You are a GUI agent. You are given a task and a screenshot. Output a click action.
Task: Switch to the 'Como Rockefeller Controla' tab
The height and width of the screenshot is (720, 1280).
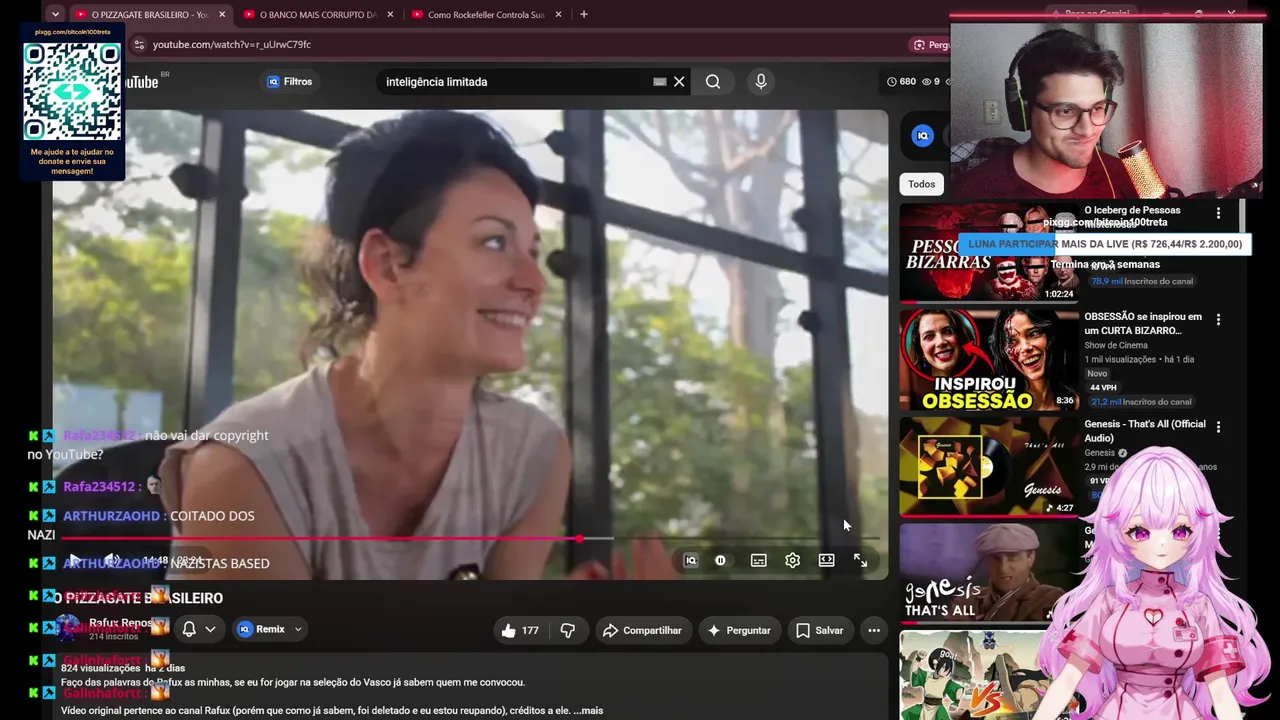pyautogui.click(x=486, y=15)
